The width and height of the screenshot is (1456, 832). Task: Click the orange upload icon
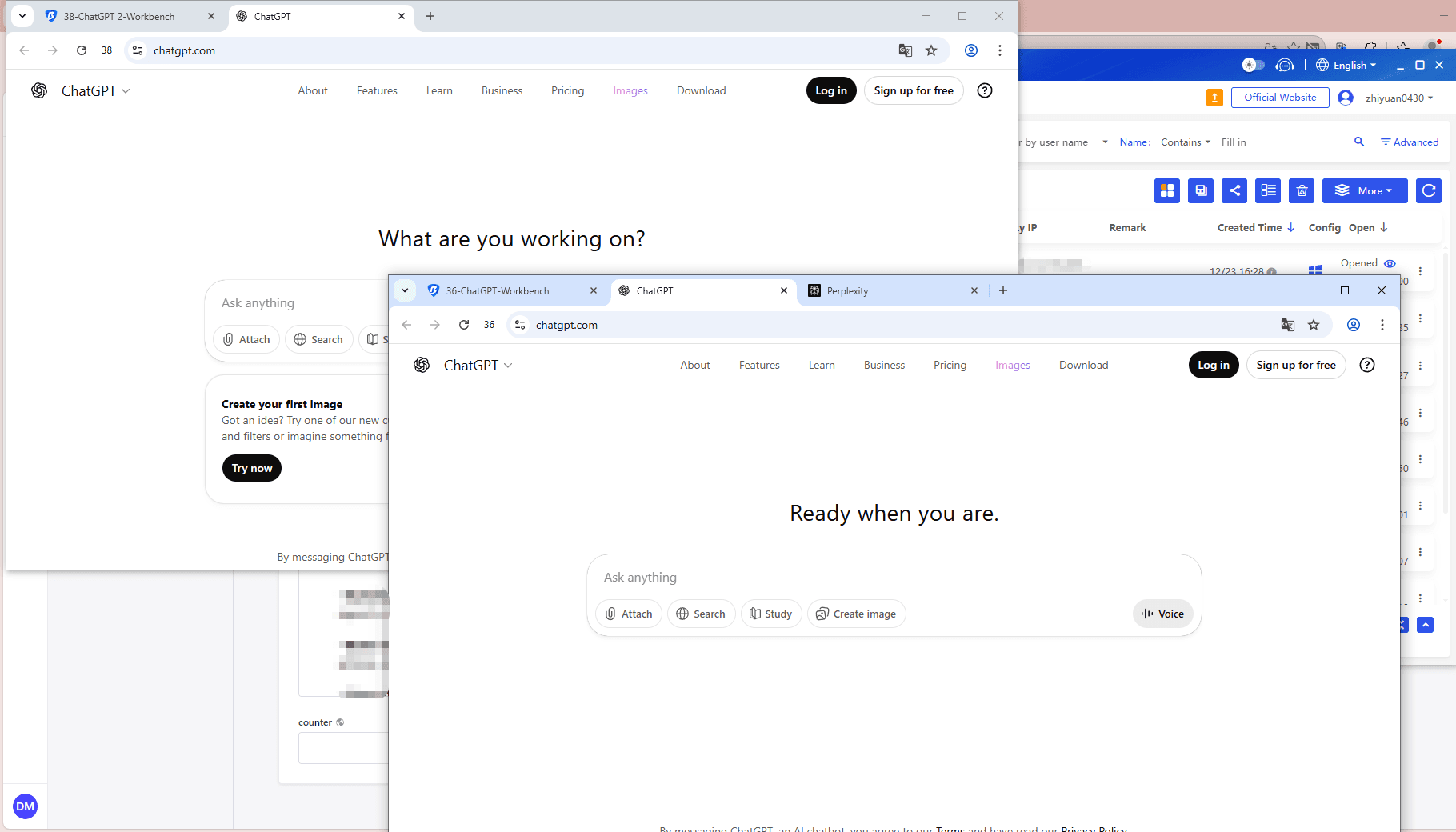pyautogui.click(x=1214, y=97)
